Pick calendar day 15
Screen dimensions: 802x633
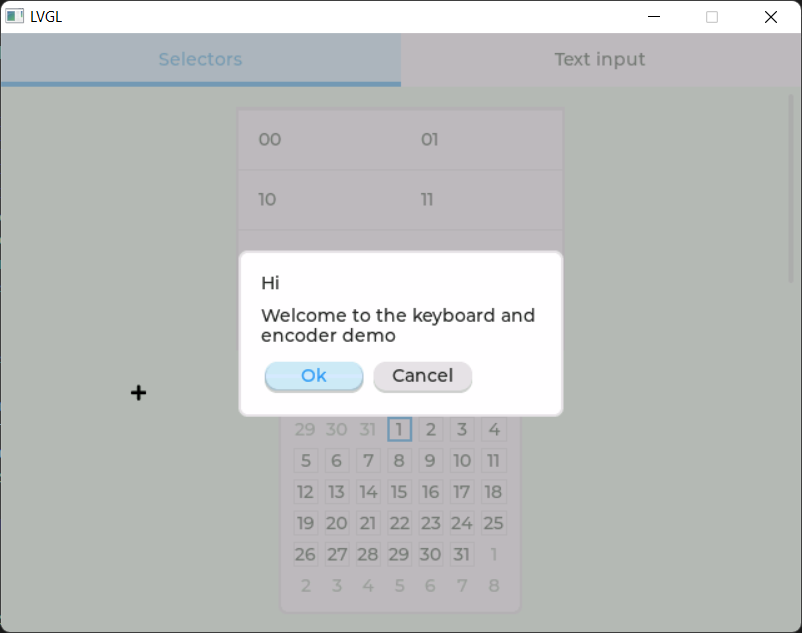click(x=399, y=492)
